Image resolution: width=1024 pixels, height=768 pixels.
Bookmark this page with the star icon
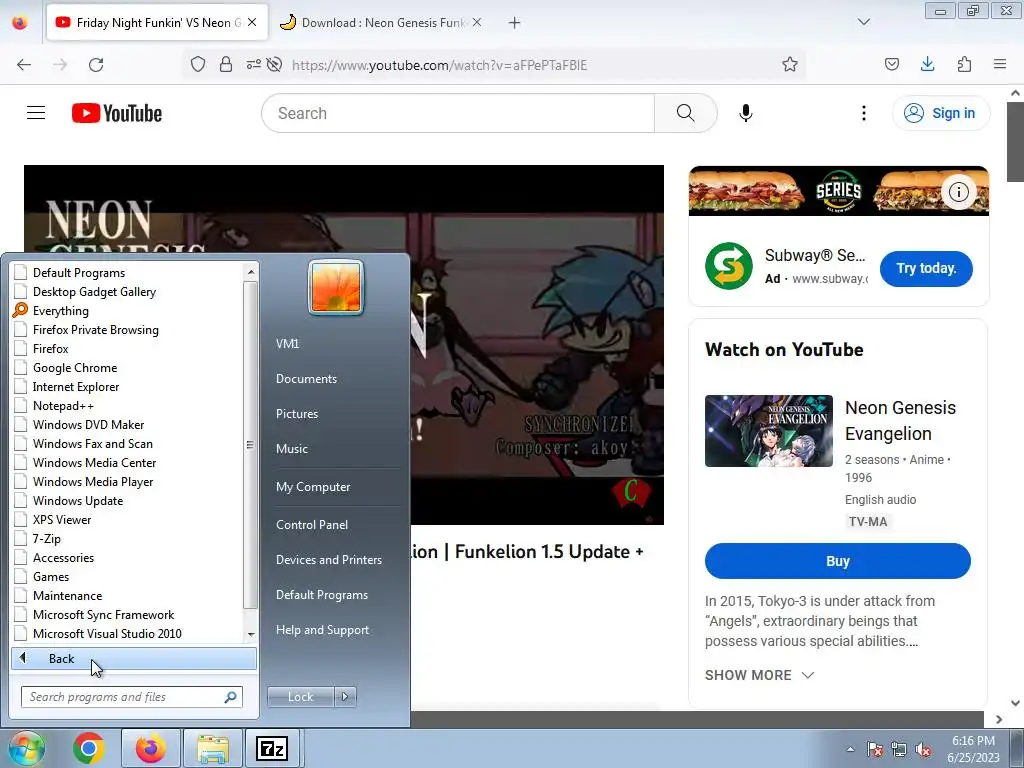coord(790,65)
